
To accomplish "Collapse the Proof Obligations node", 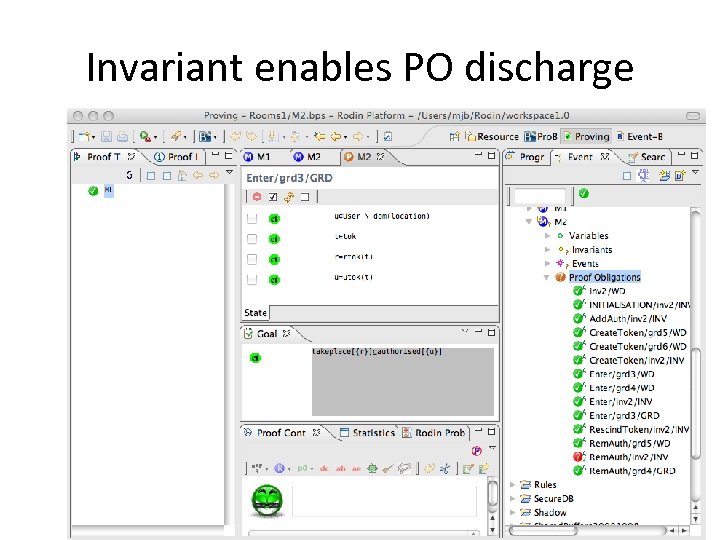I will (x=547, y=277).
